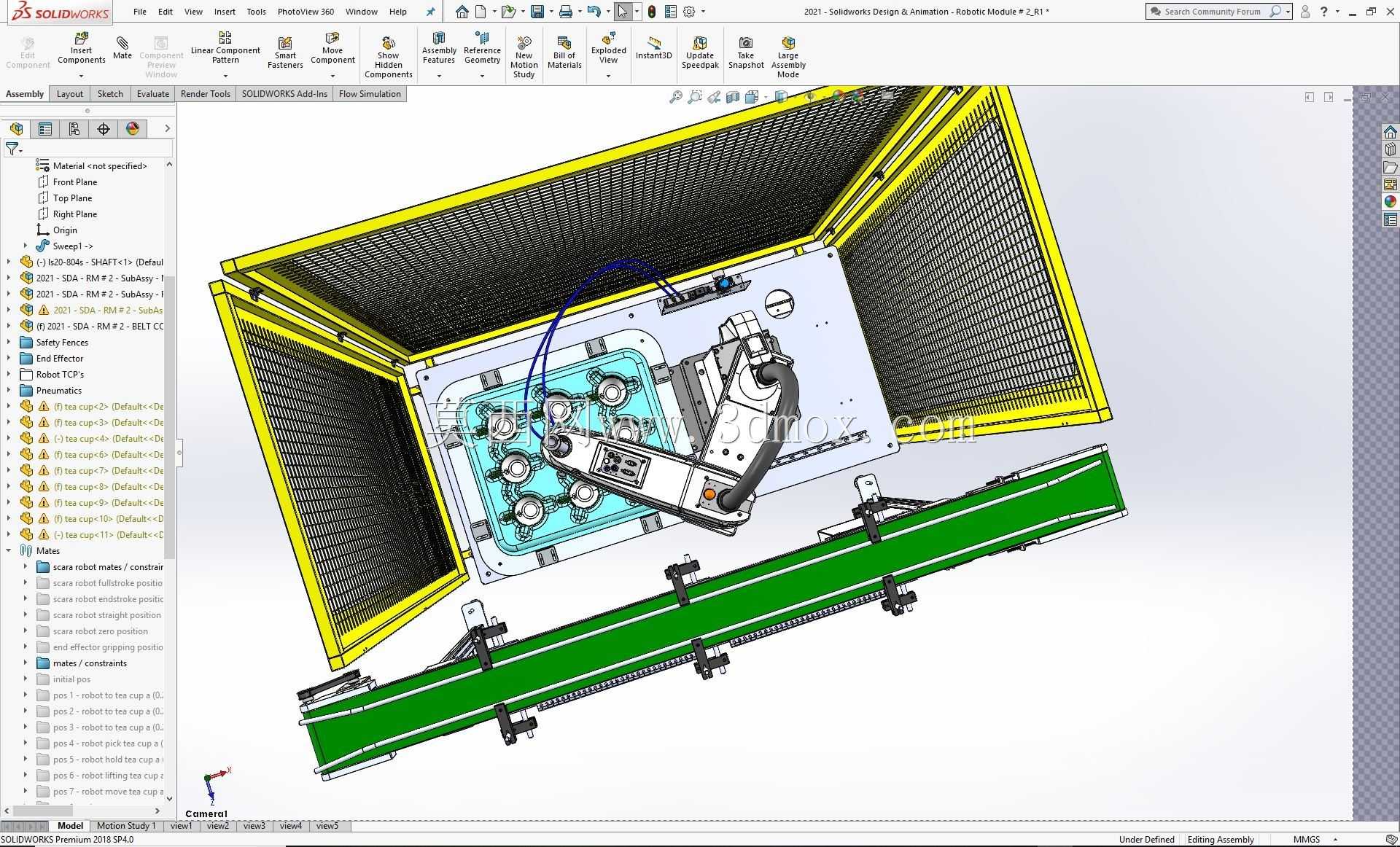Click the Home welcome icon

(462, 12)
